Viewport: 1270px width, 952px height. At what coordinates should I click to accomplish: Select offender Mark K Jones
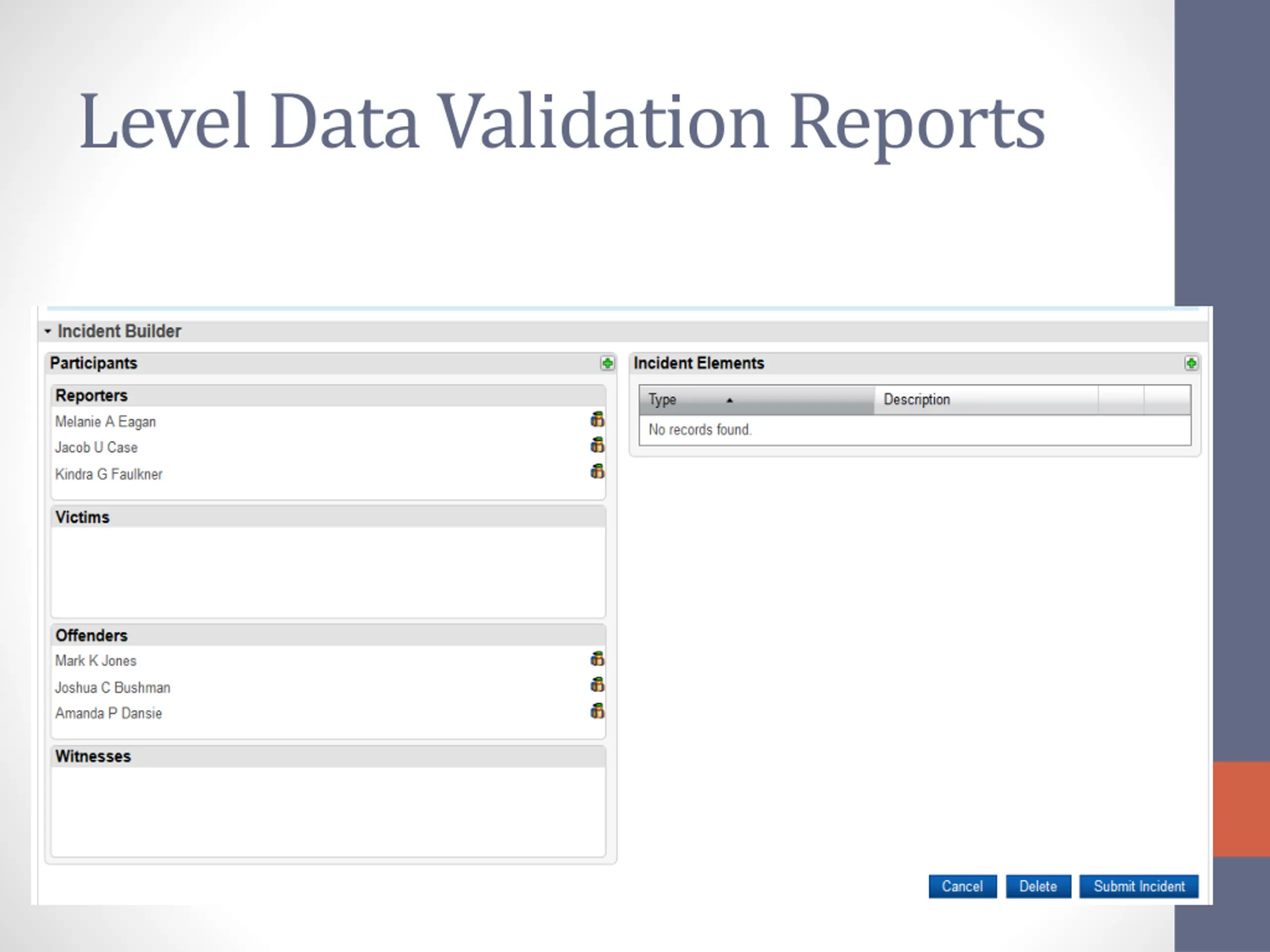tap(96, 661)
